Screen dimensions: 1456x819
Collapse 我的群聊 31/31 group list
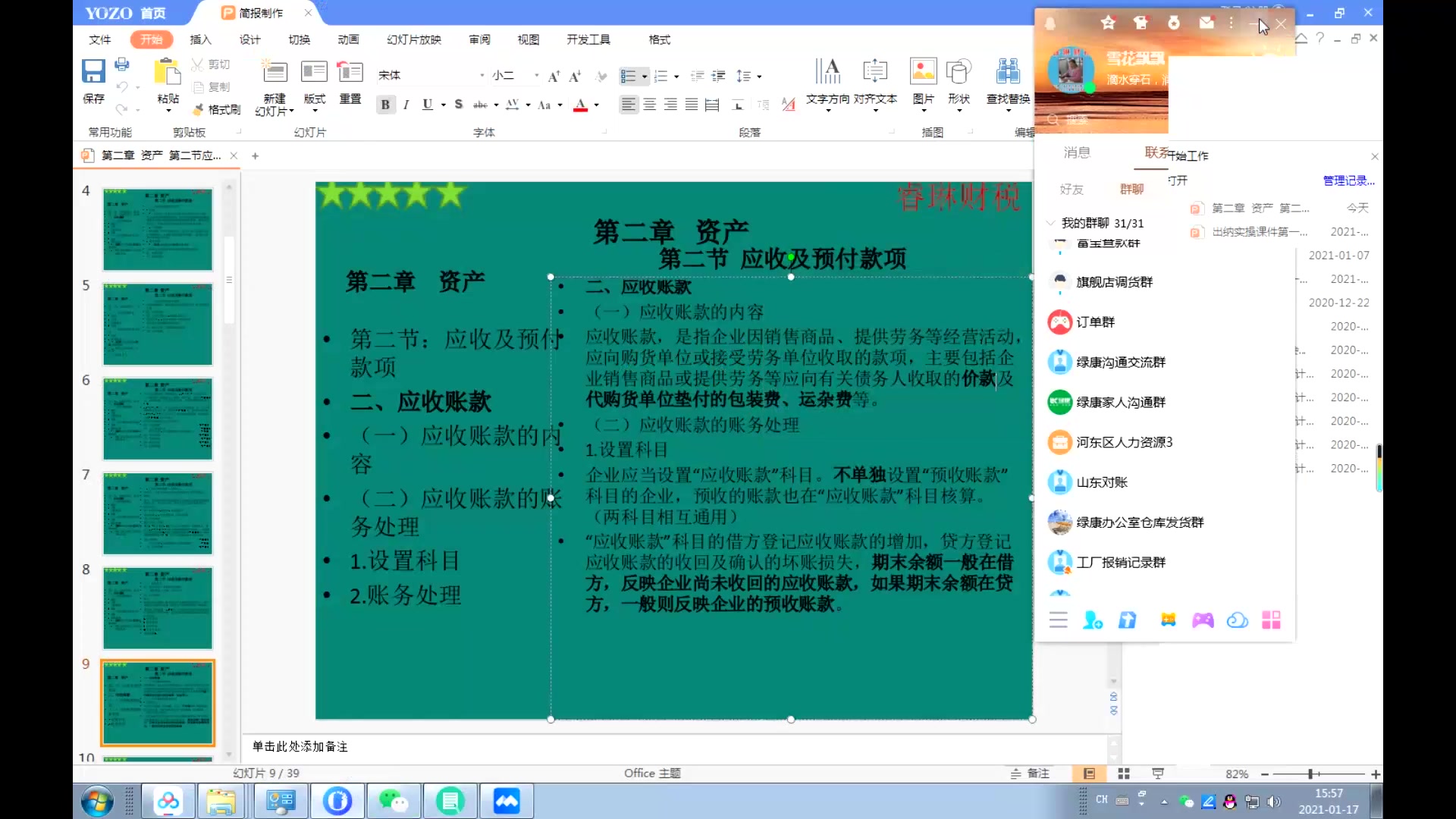1050,223
